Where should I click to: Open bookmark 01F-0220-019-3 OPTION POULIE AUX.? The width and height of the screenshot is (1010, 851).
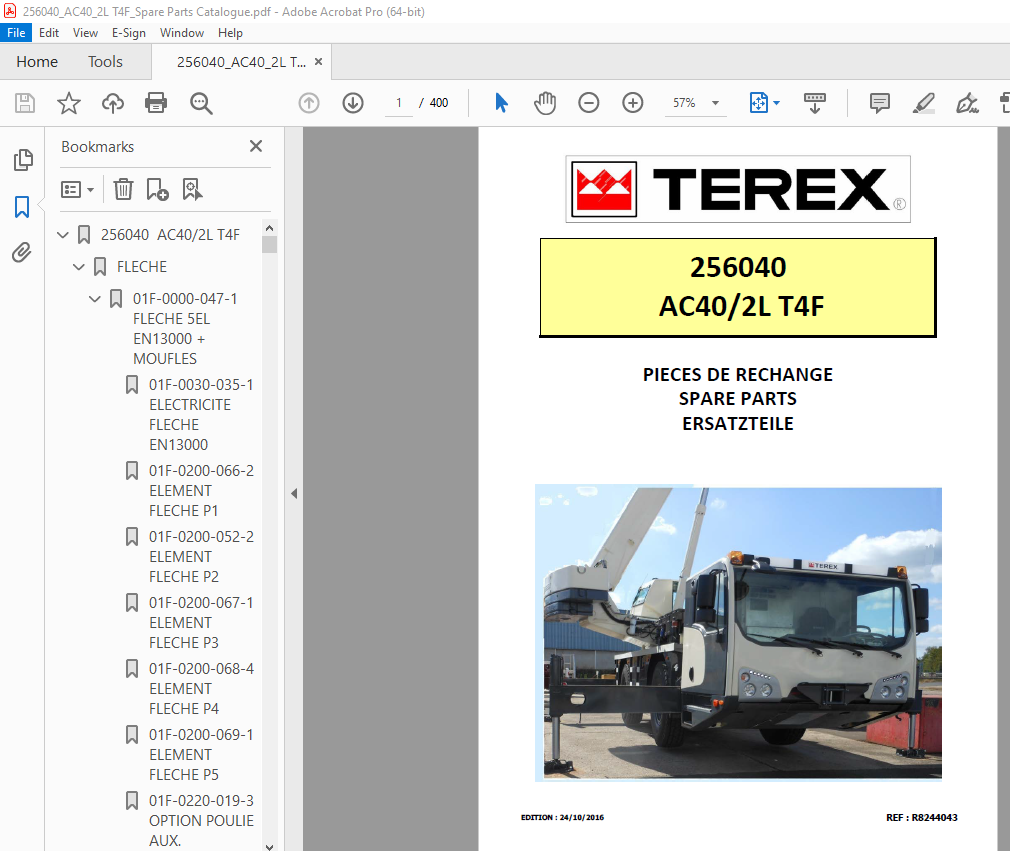tap(201, 820)
